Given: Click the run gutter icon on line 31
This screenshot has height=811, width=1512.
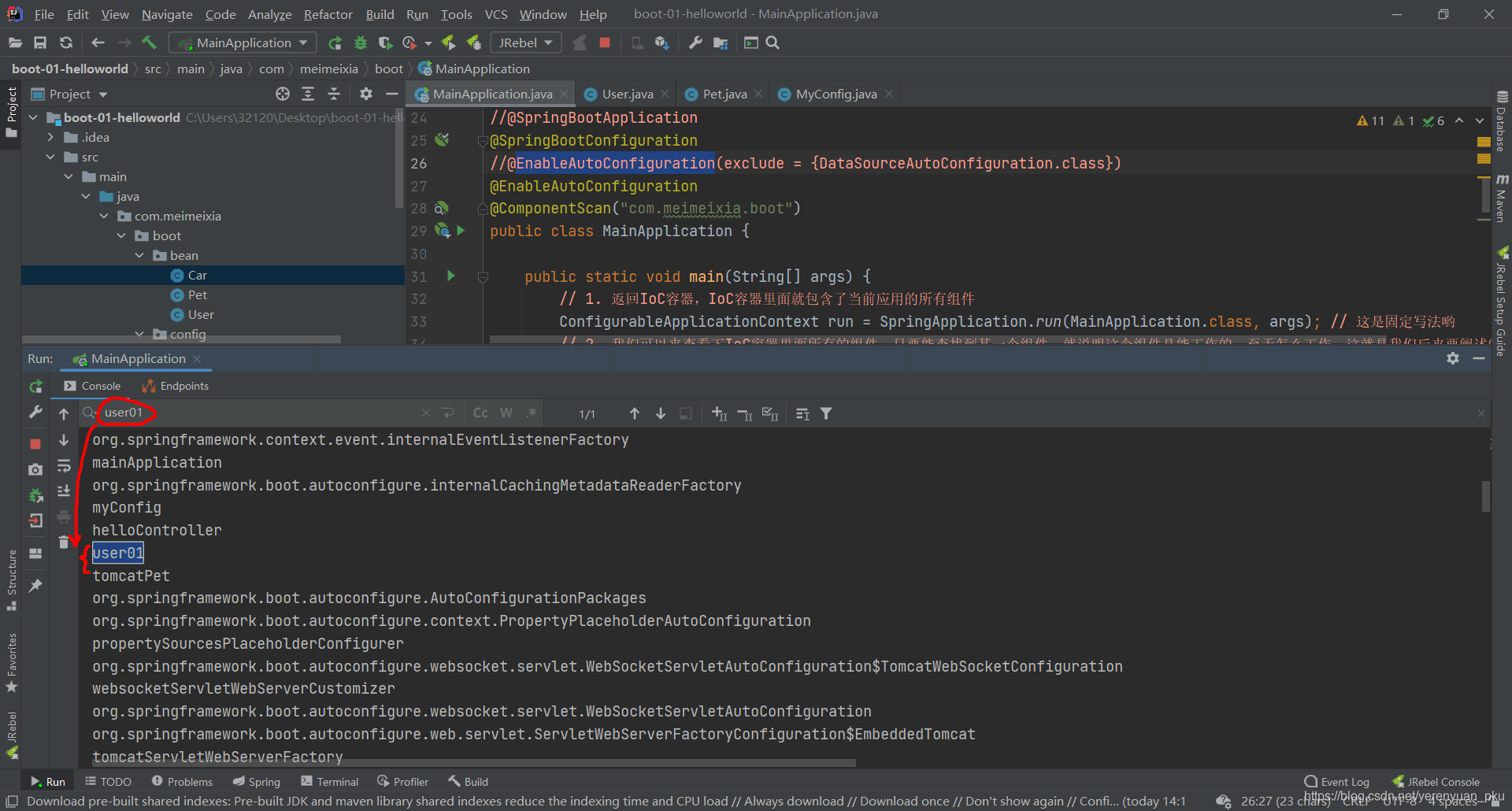Looking at the screenshot, I should pos(451,276).
